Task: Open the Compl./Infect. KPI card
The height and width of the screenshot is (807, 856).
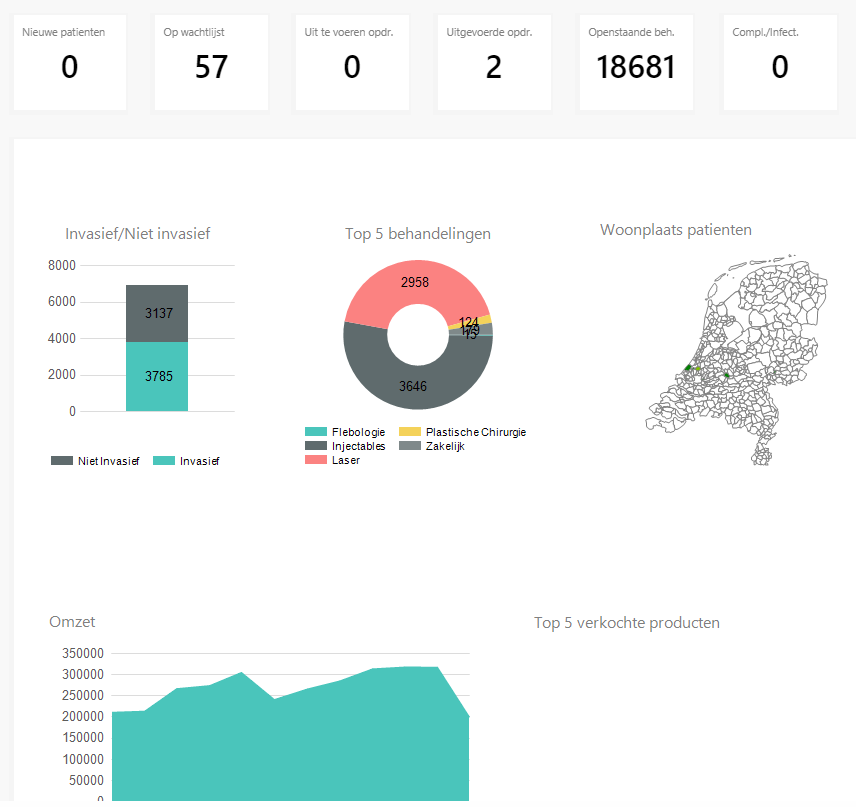Action: point(779,62)
